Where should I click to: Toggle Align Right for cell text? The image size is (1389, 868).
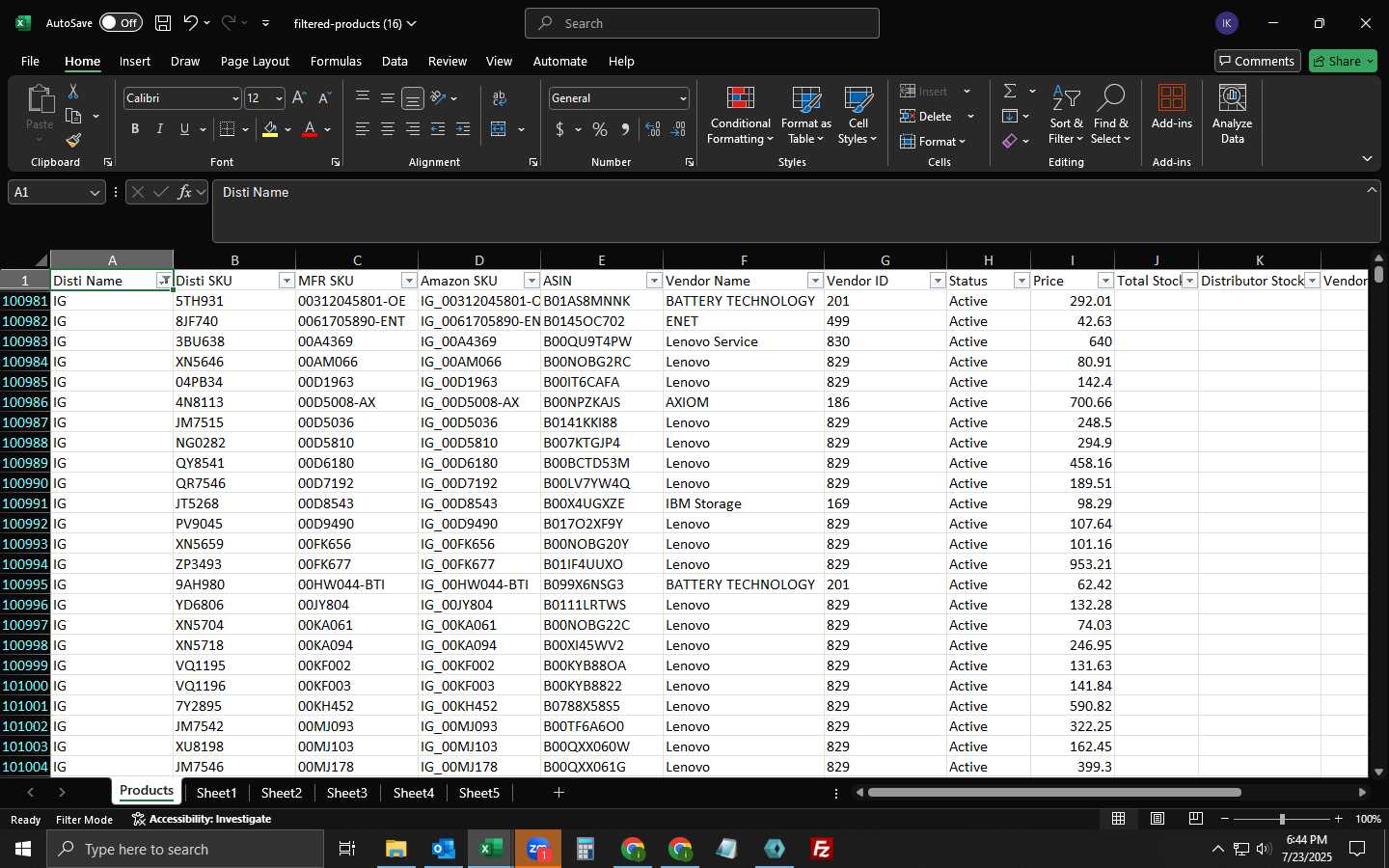tap(413, 129)
